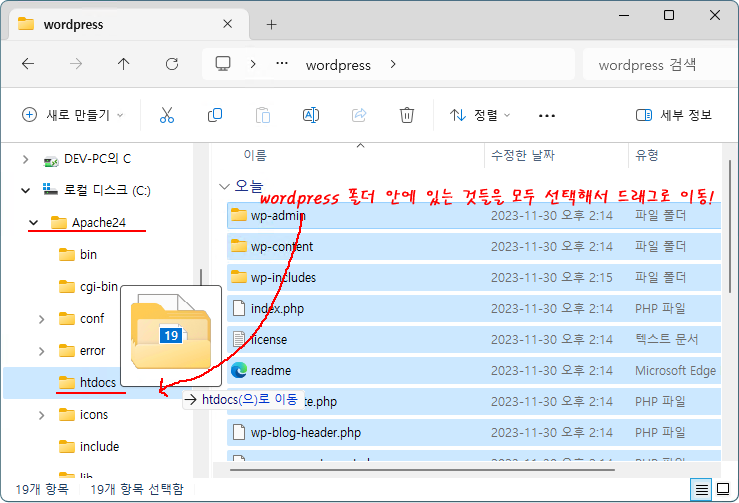Sort by 유형 column header

point(647,155)
